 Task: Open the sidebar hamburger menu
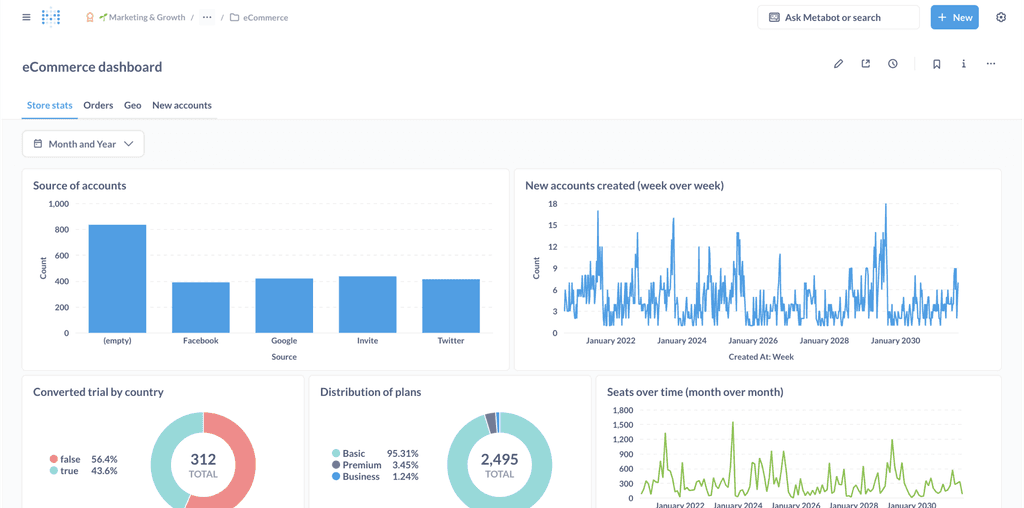click(x=26, y=17)
